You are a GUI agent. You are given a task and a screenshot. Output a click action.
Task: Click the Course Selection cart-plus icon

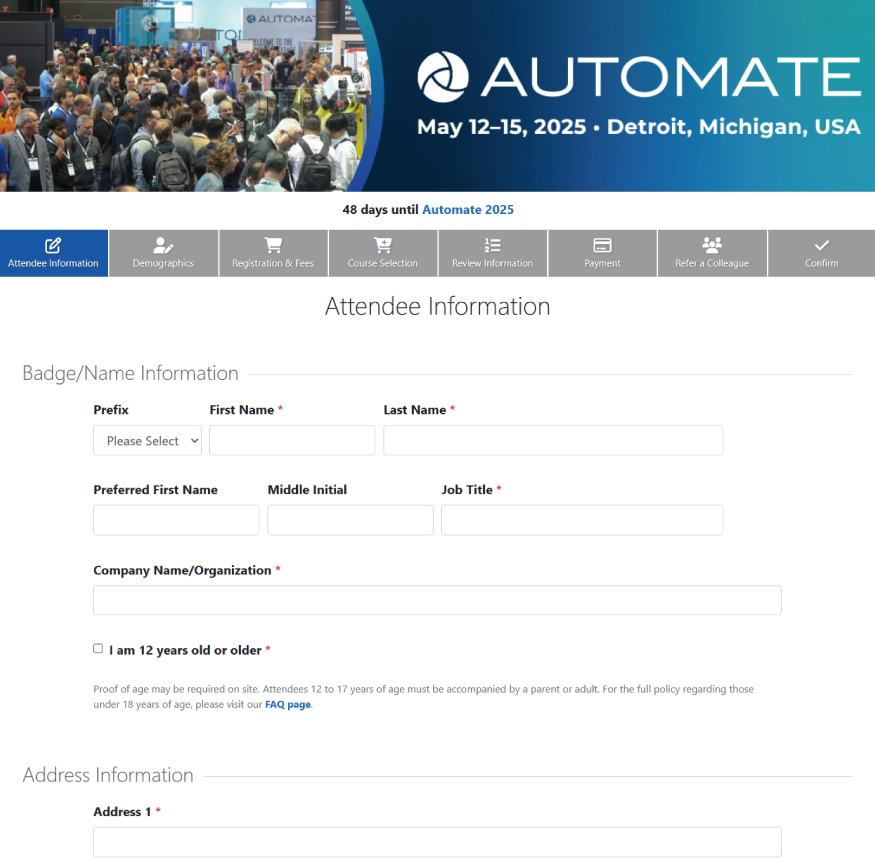tap(383, 245)
